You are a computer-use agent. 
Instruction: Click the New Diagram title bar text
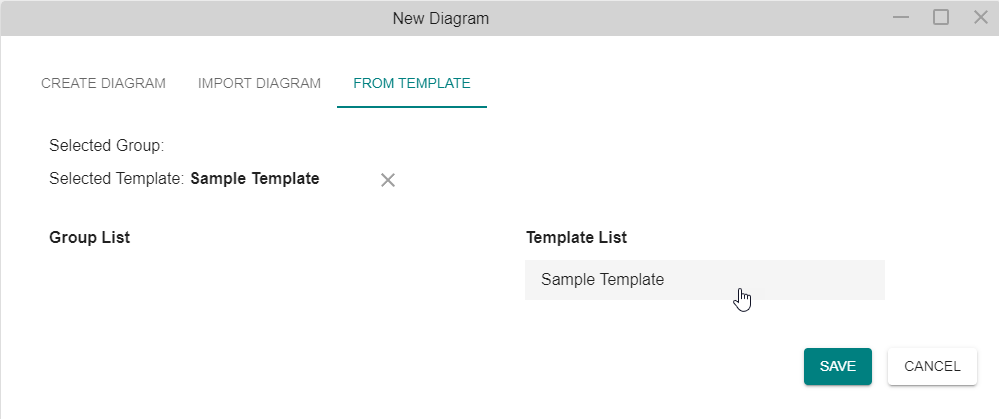coord(441,18)
